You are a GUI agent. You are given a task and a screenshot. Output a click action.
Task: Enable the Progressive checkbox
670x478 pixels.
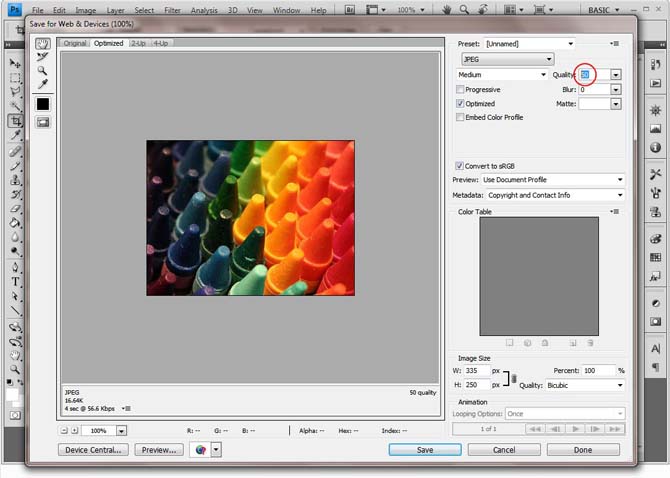(x=460, y=89)
